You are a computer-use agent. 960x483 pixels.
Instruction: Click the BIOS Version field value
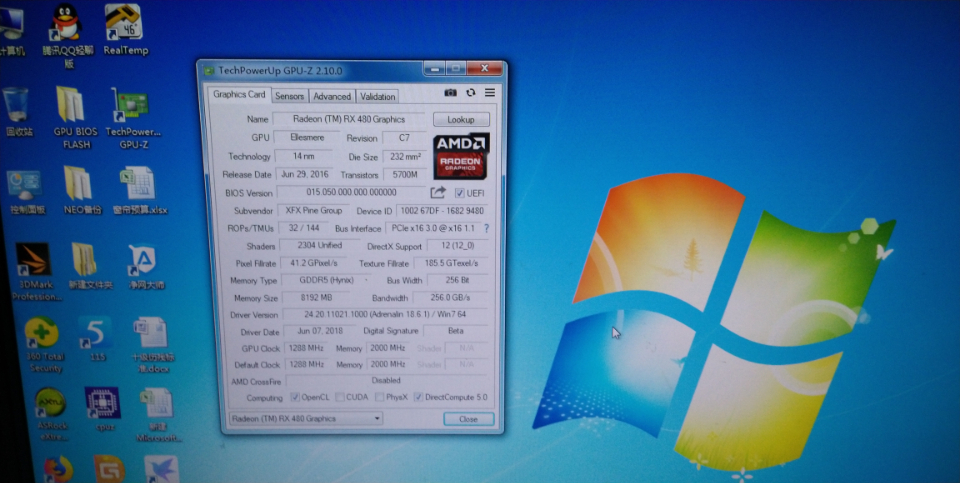pyautogui.click(x=351, y=192)
